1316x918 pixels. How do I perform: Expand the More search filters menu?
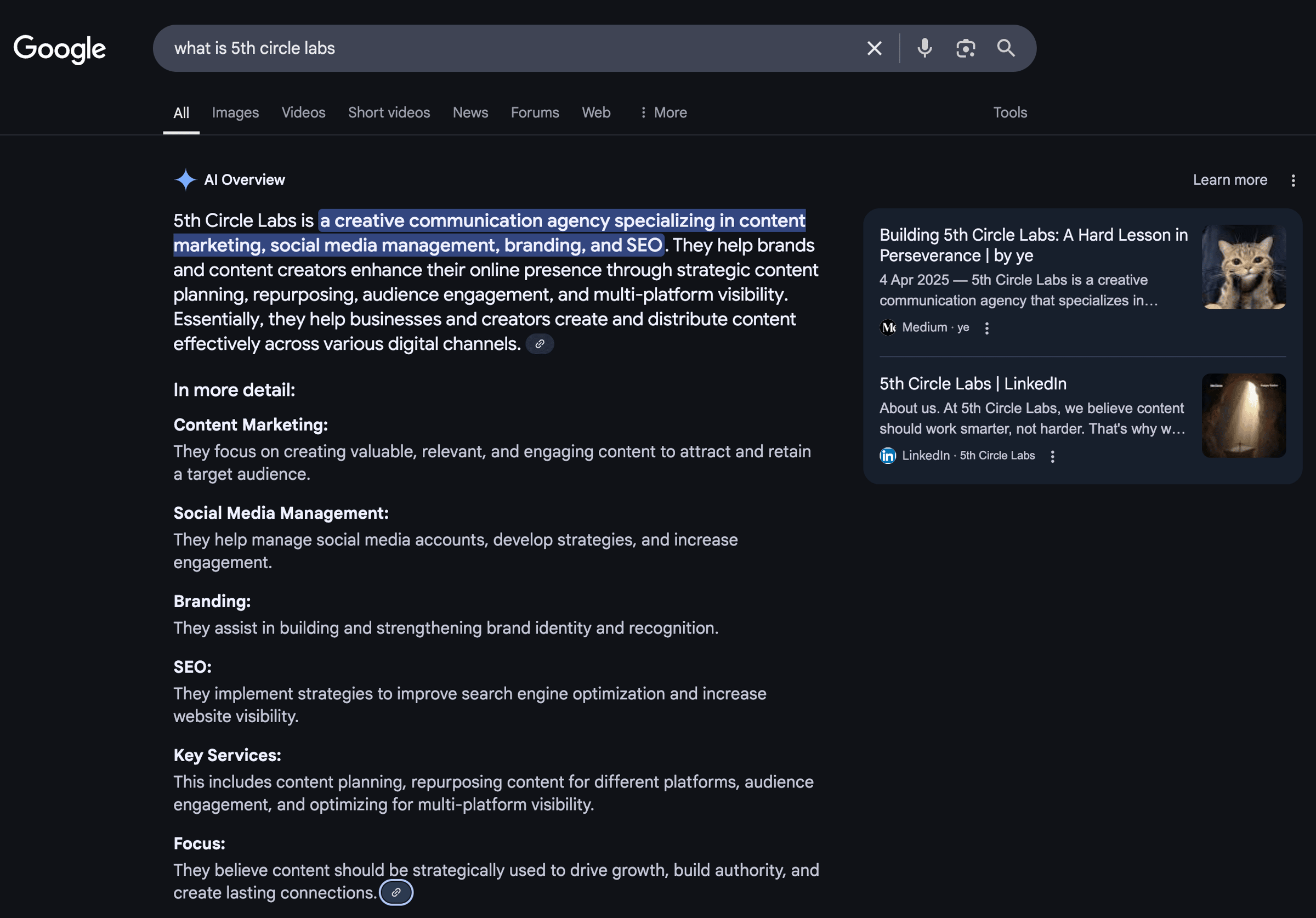click(x=663, y=112)
